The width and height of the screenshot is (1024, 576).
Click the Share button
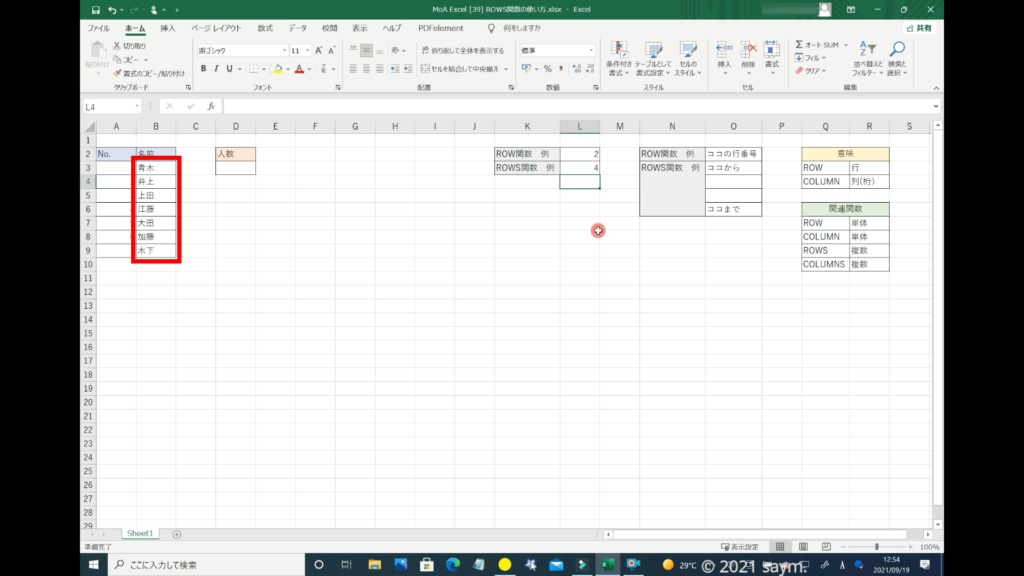[x=918, y=28]
